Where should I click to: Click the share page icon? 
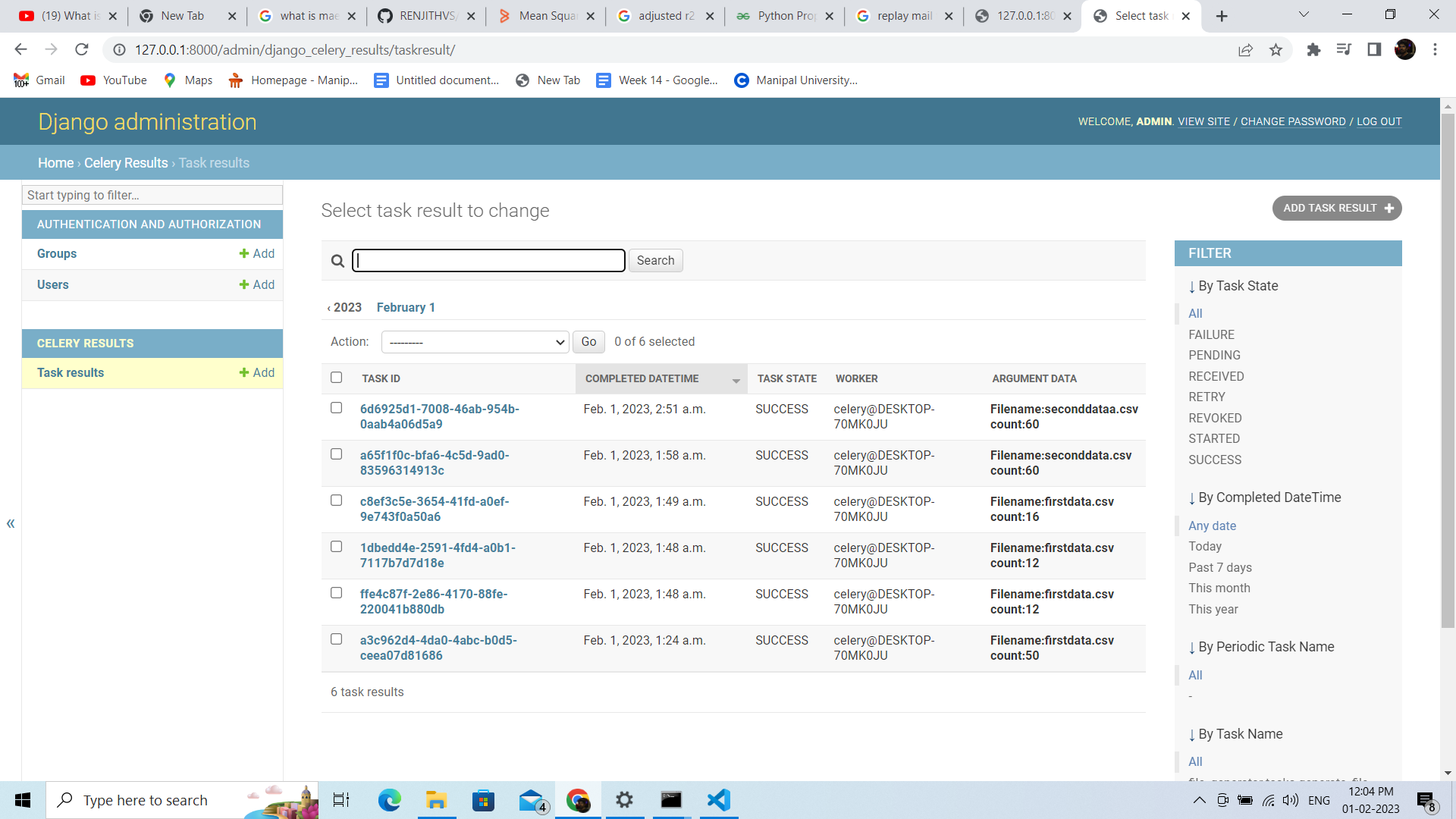coord(1245,50)
